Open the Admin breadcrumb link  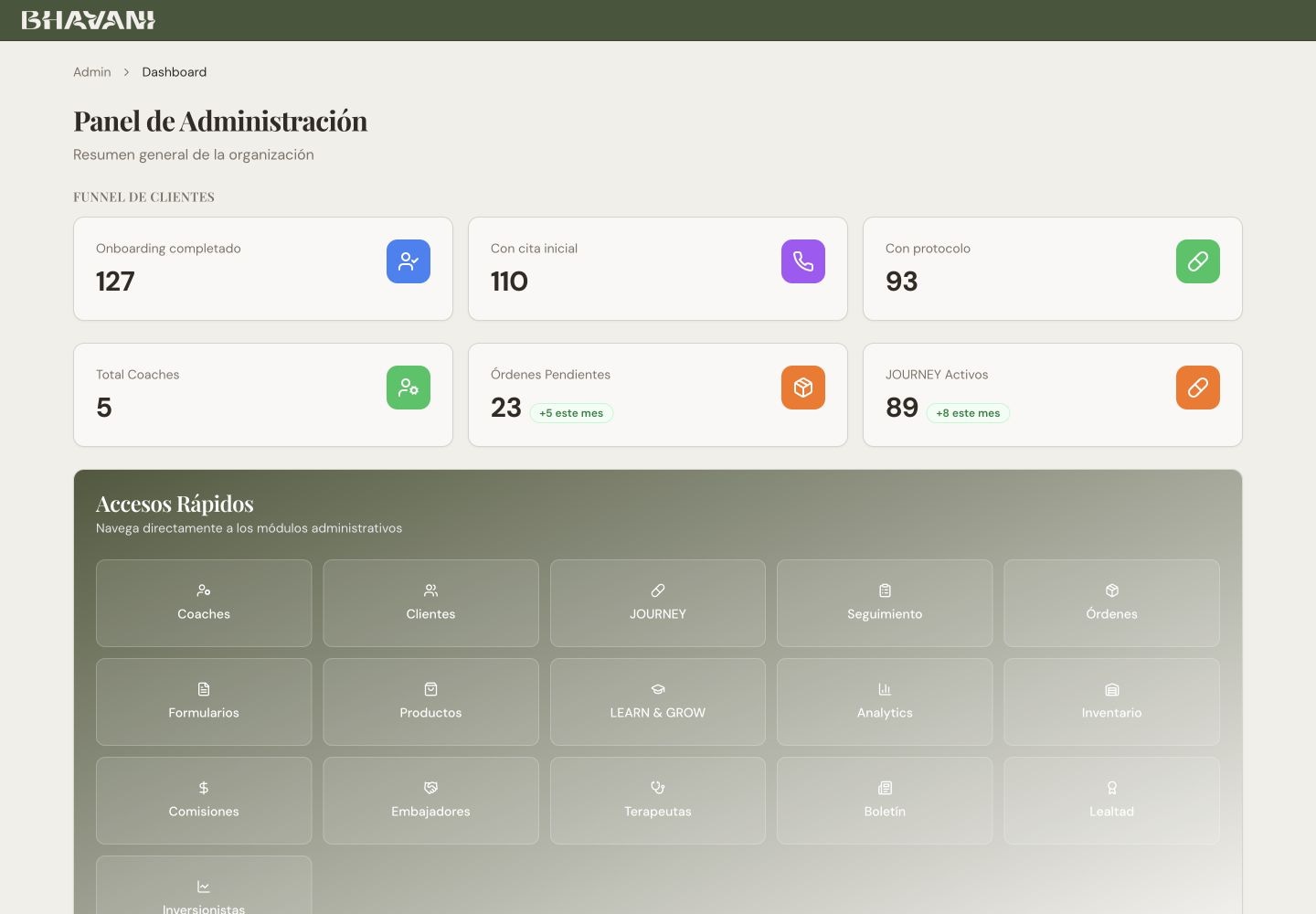point(92,72)
